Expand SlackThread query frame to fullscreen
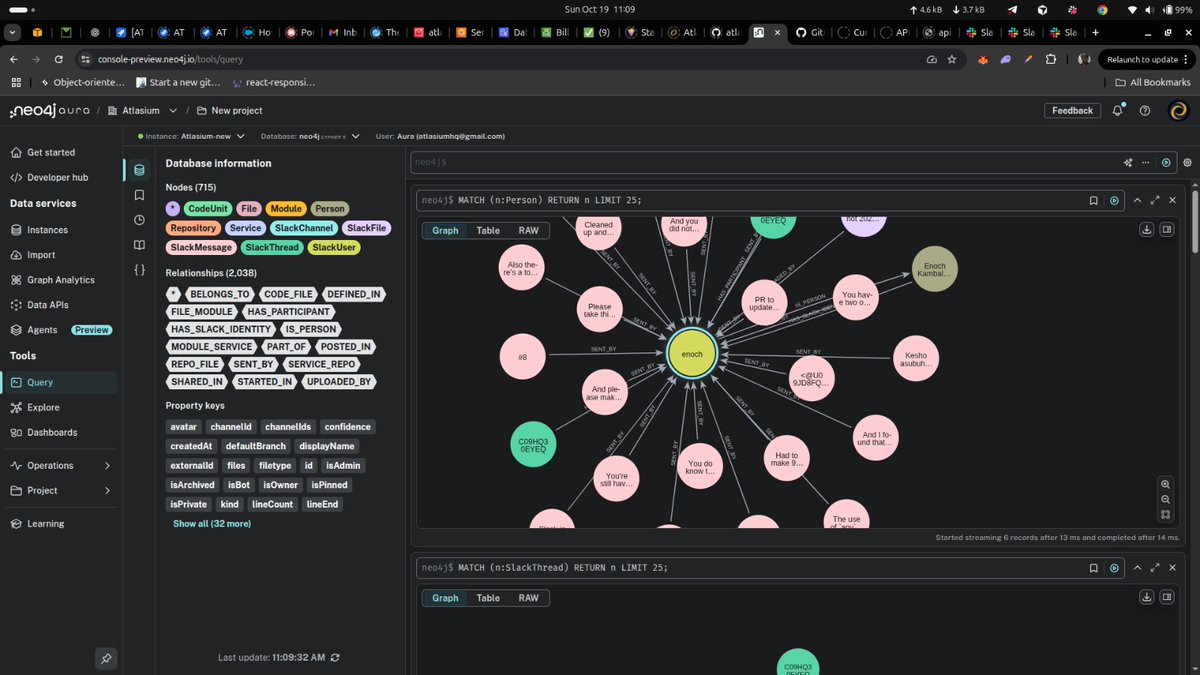This screenshot has height=675, width=1200. point(1155,568)
